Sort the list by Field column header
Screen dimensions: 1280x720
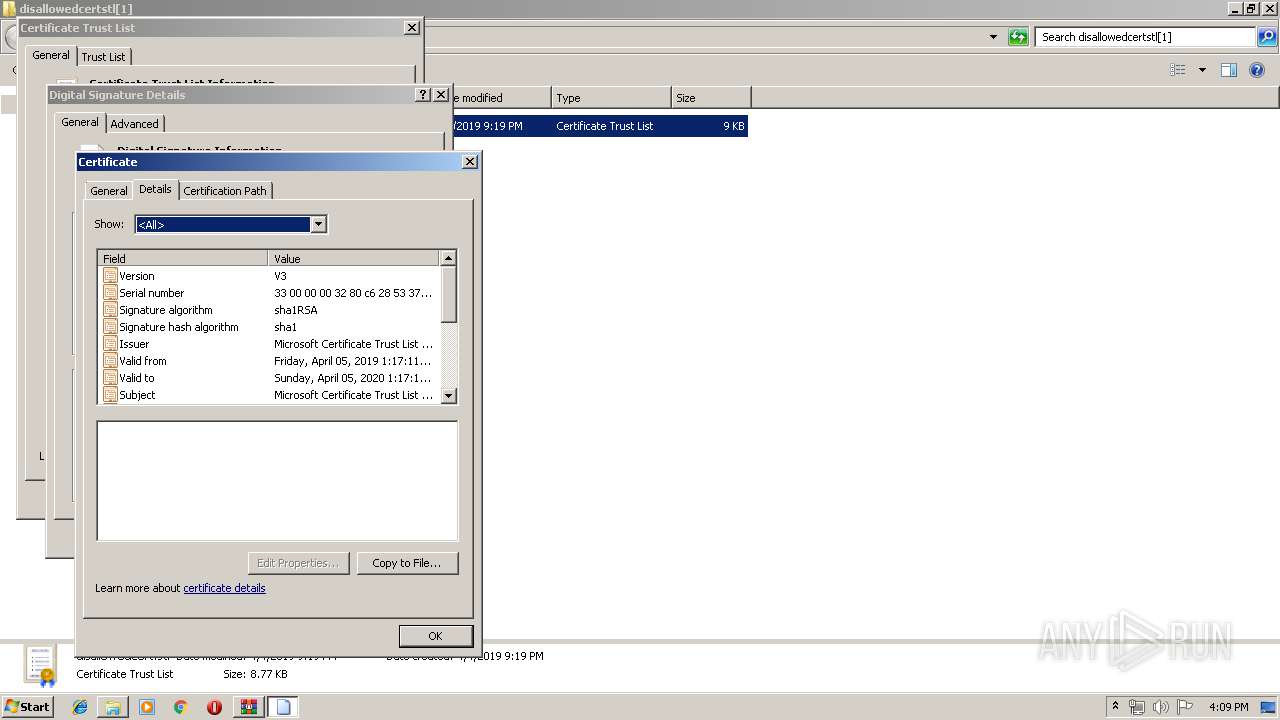(x=183, y=258)
